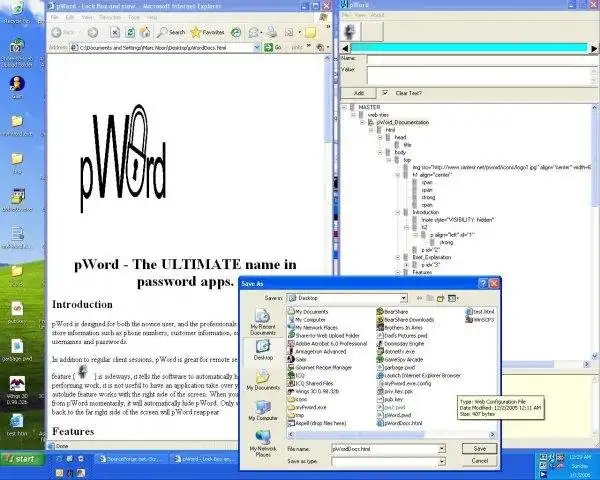Open the File name dropdown arrow
Image resolution: width=600 pixels, height=480 pixels.
pyautogui.click(x=442, y=449)
